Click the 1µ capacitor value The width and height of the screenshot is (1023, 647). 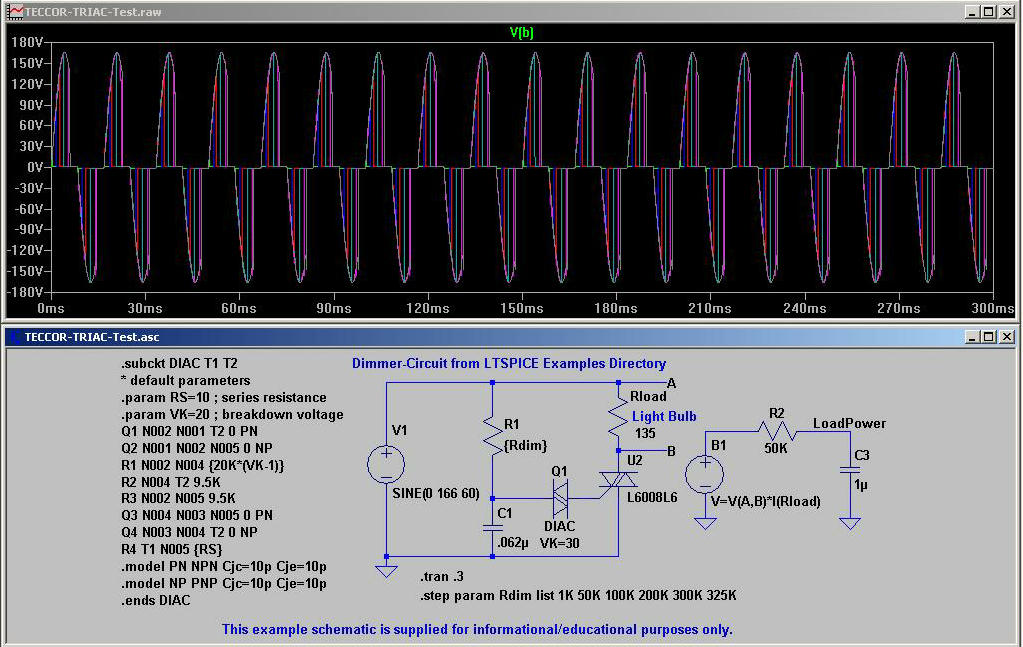pyautogui.click(x=861, y=485)
